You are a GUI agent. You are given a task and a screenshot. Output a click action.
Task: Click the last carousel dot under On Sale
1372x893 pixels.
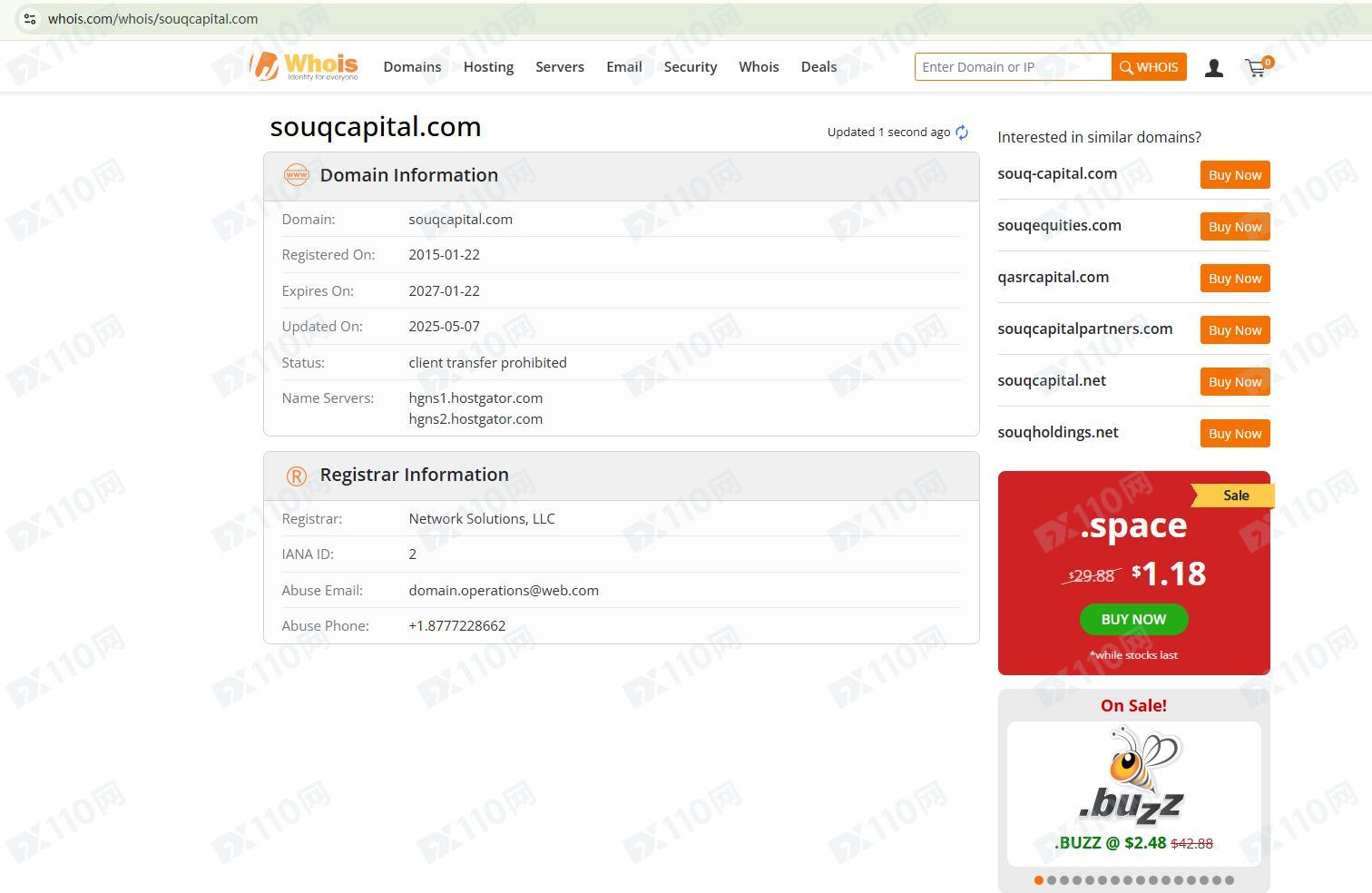pos(1230,880)
